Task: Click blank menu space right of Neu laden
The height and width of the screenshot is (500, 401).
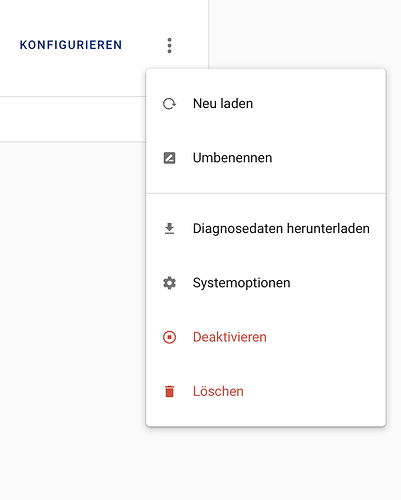Action: 318,104
